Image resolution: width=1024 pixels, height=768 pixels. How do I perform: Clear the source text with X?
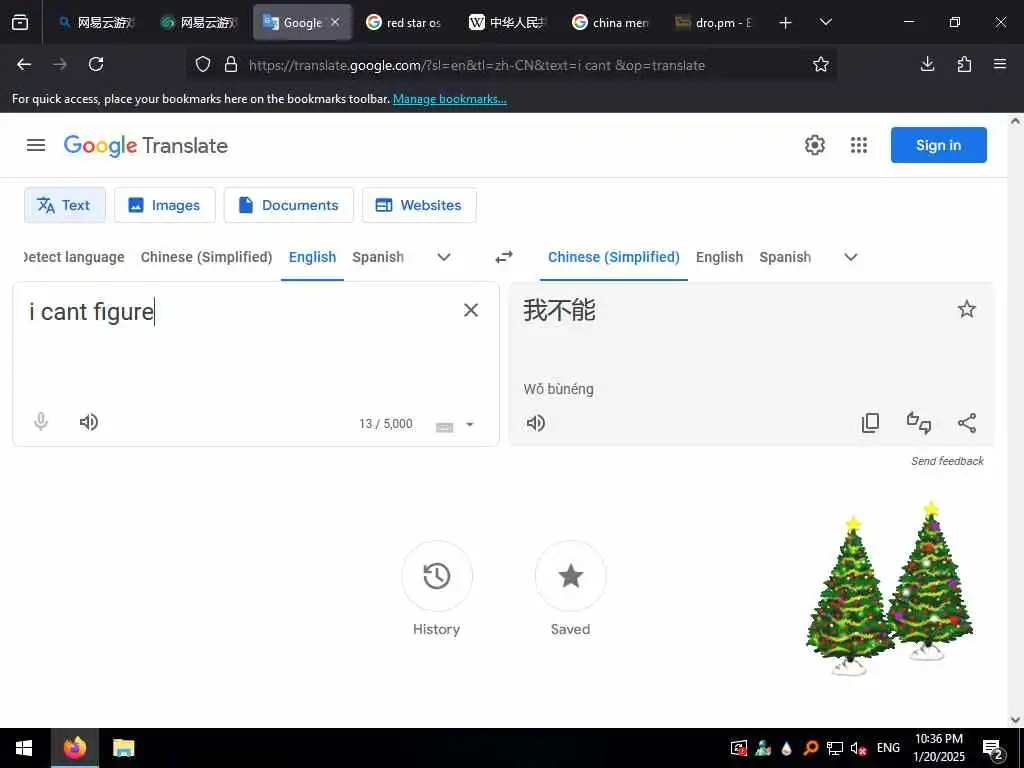[x=471, y=310]
